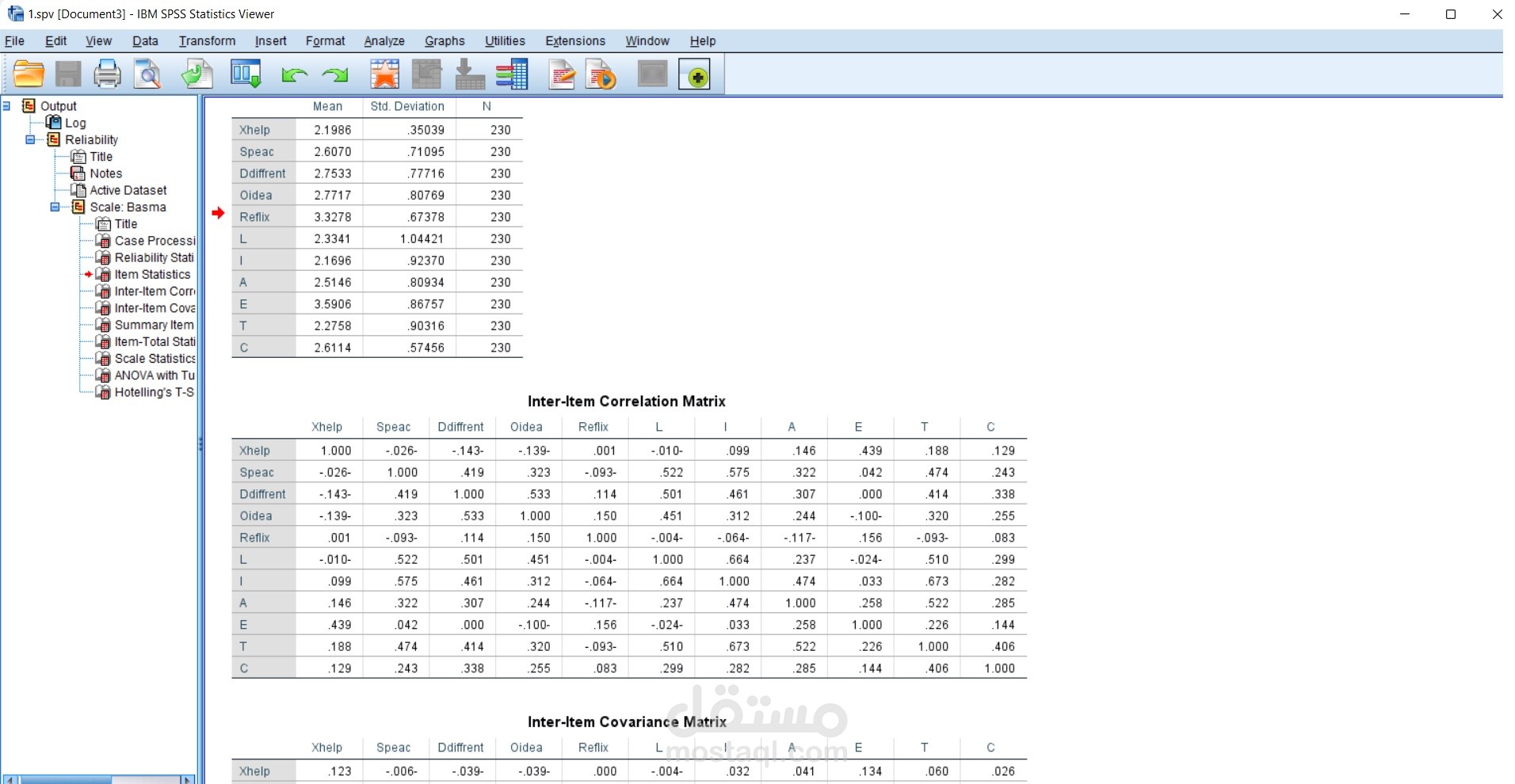Click the SPSS app icon in title bar

(15, 13)
